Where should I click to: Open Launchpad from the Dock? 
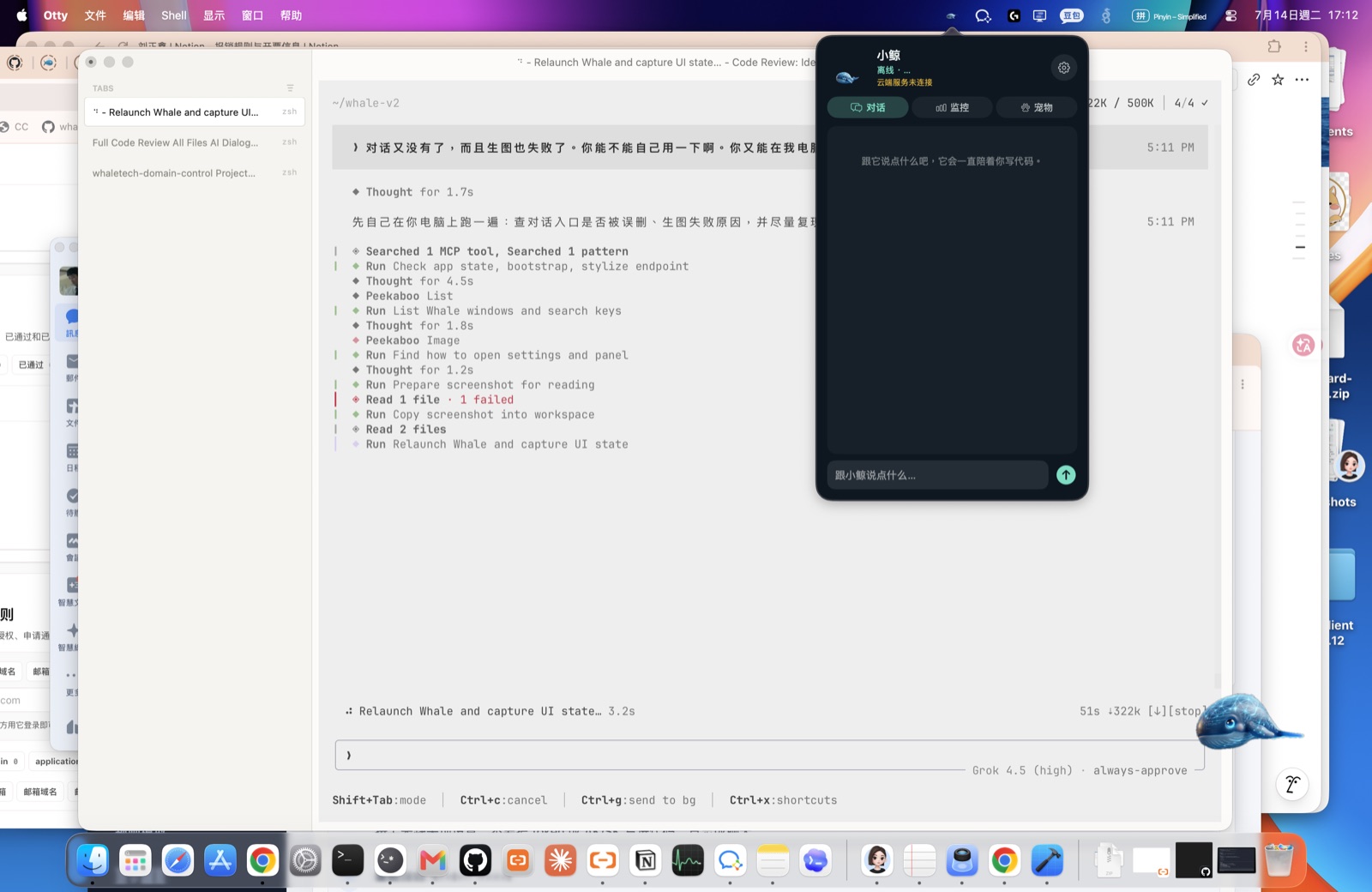[135, 860]
